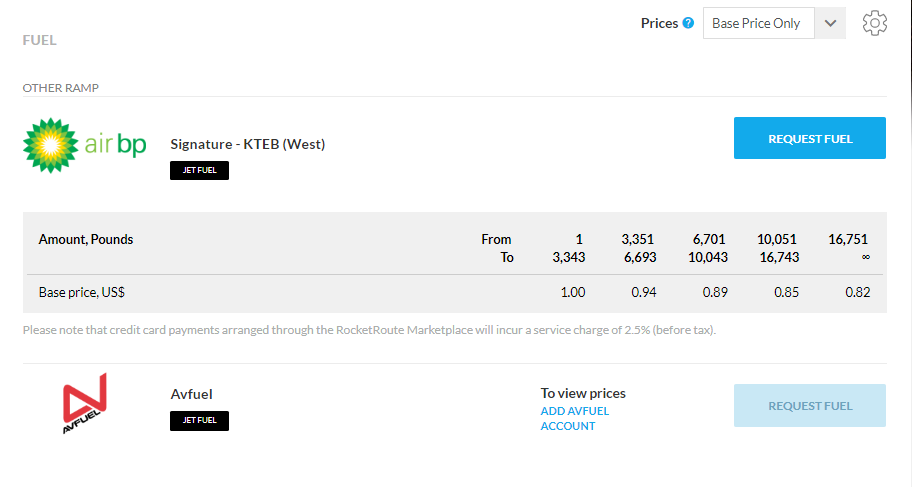
Task: Expand the Prices dropdown arrow
Action: pyautogui.click(x=830, y=23)
